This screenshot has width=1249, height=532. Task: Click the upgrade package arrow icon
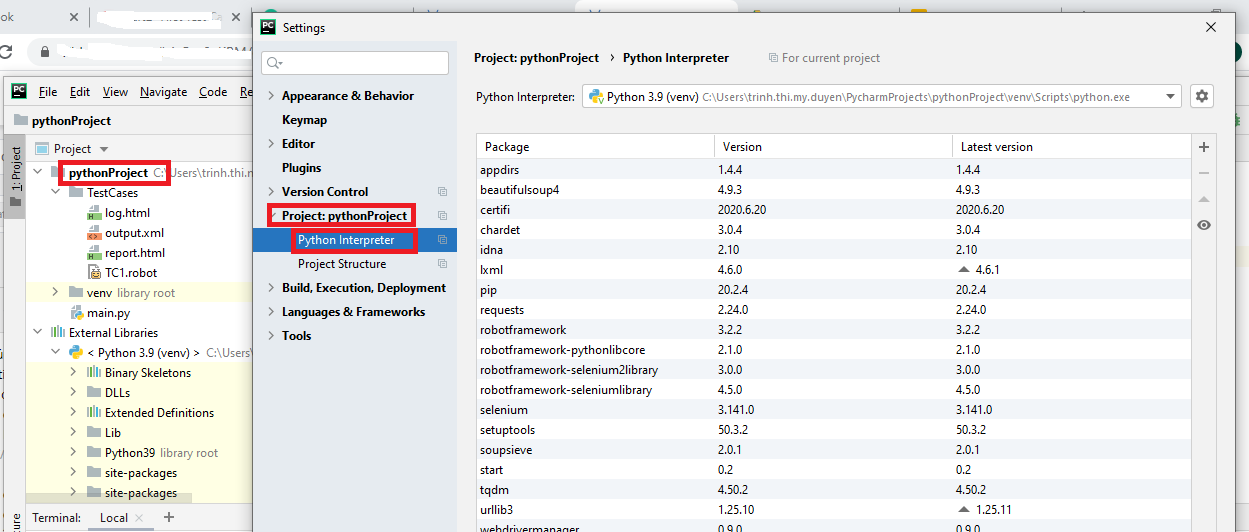point(1204,199)
